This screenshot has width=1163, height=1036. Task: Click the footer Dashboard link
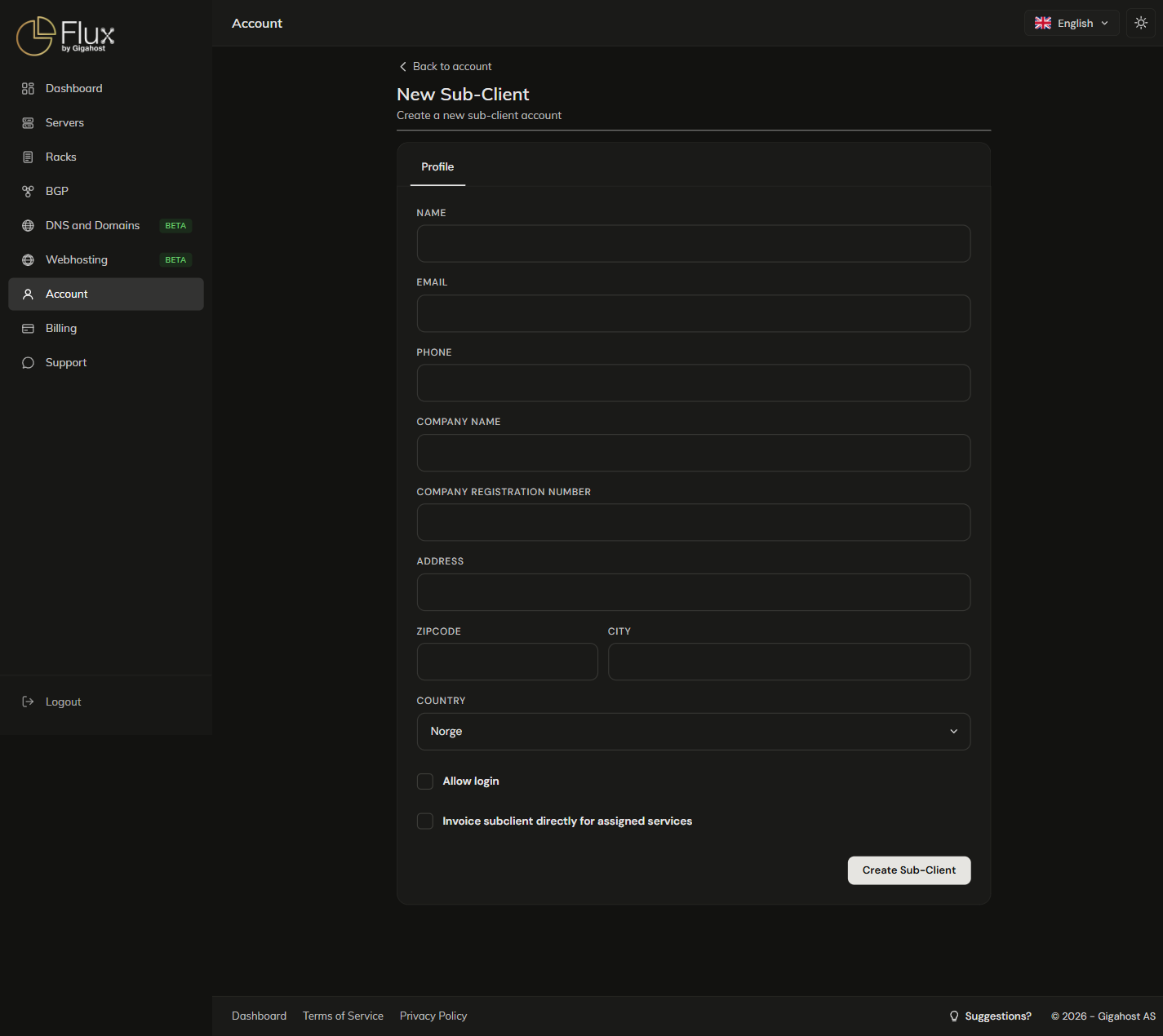pos(259,1016)
